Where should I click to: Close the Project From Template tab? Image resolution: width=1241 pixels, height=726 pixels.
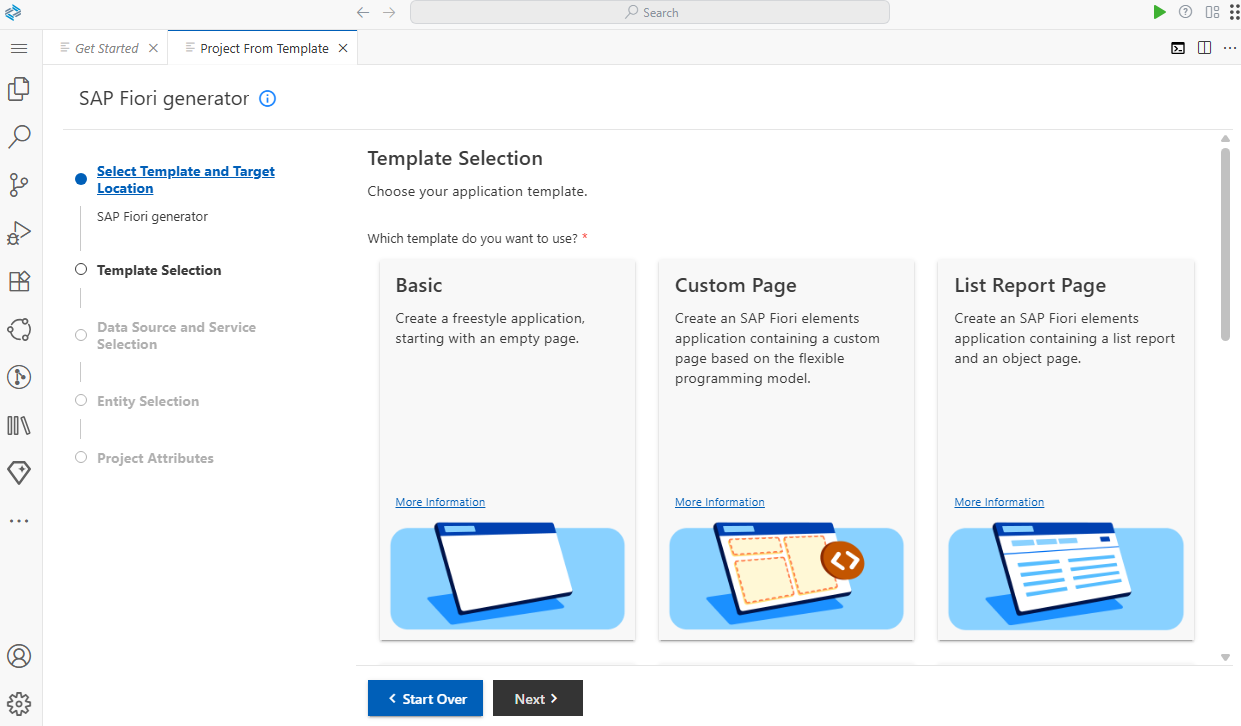[x=343, y=48]
